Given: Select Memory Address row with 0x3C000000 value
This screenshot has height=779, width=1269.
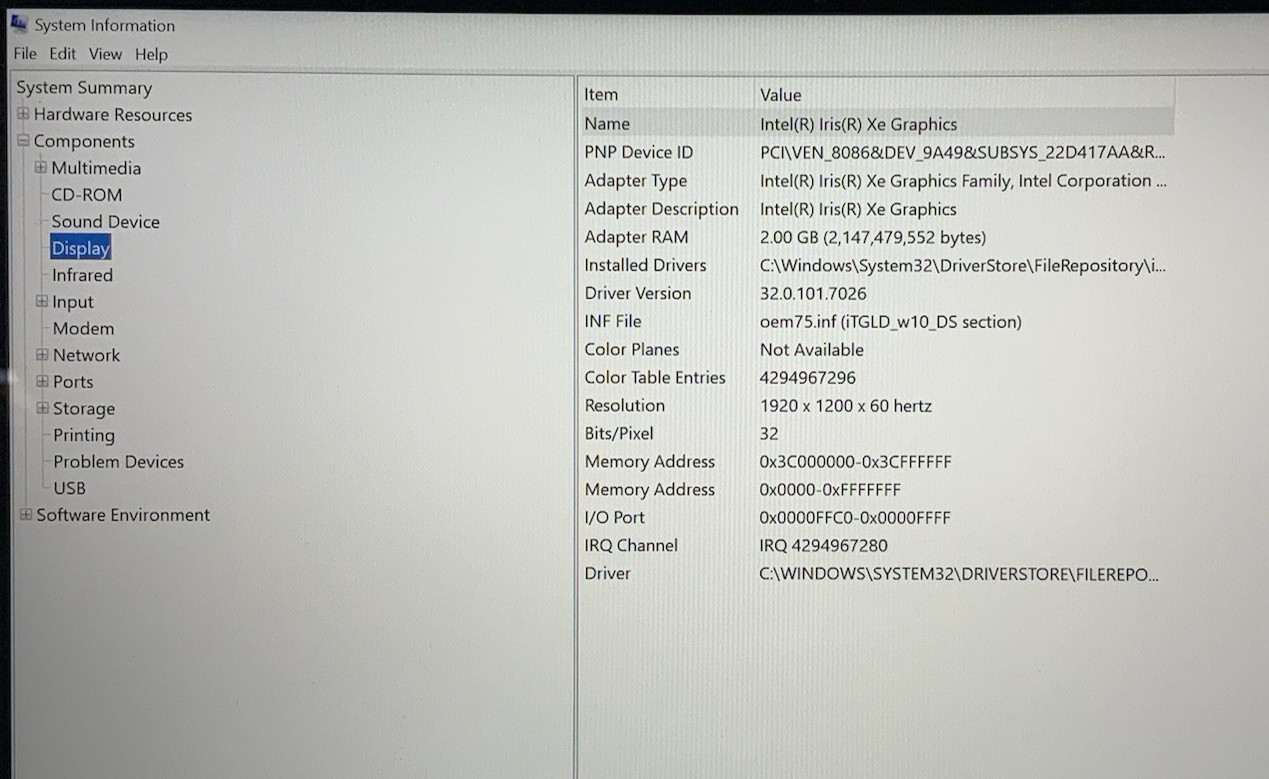Looking at the screenshot, I should (877, 461).
